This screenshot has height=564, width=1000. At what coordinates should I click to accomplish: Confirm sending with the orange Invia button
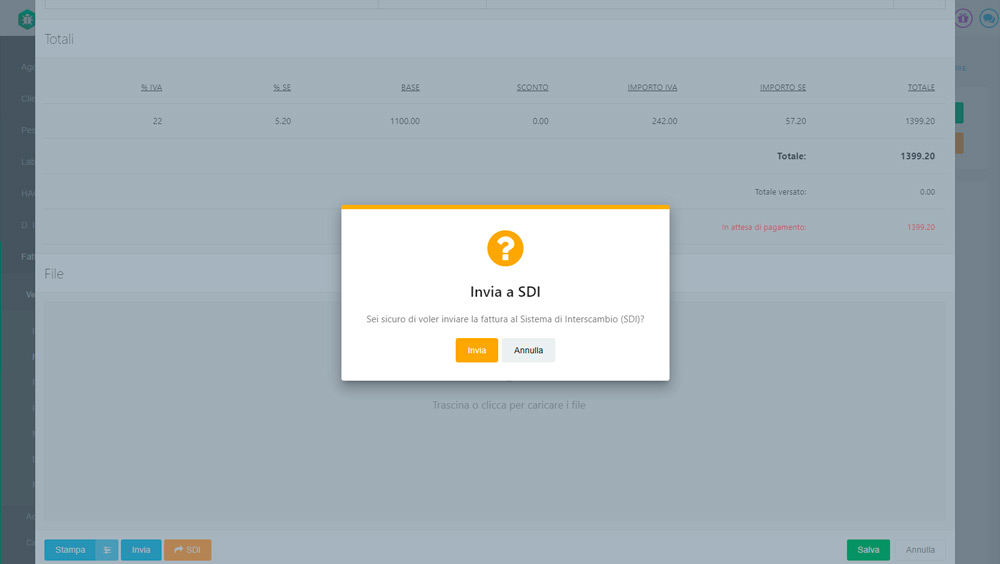476,350
